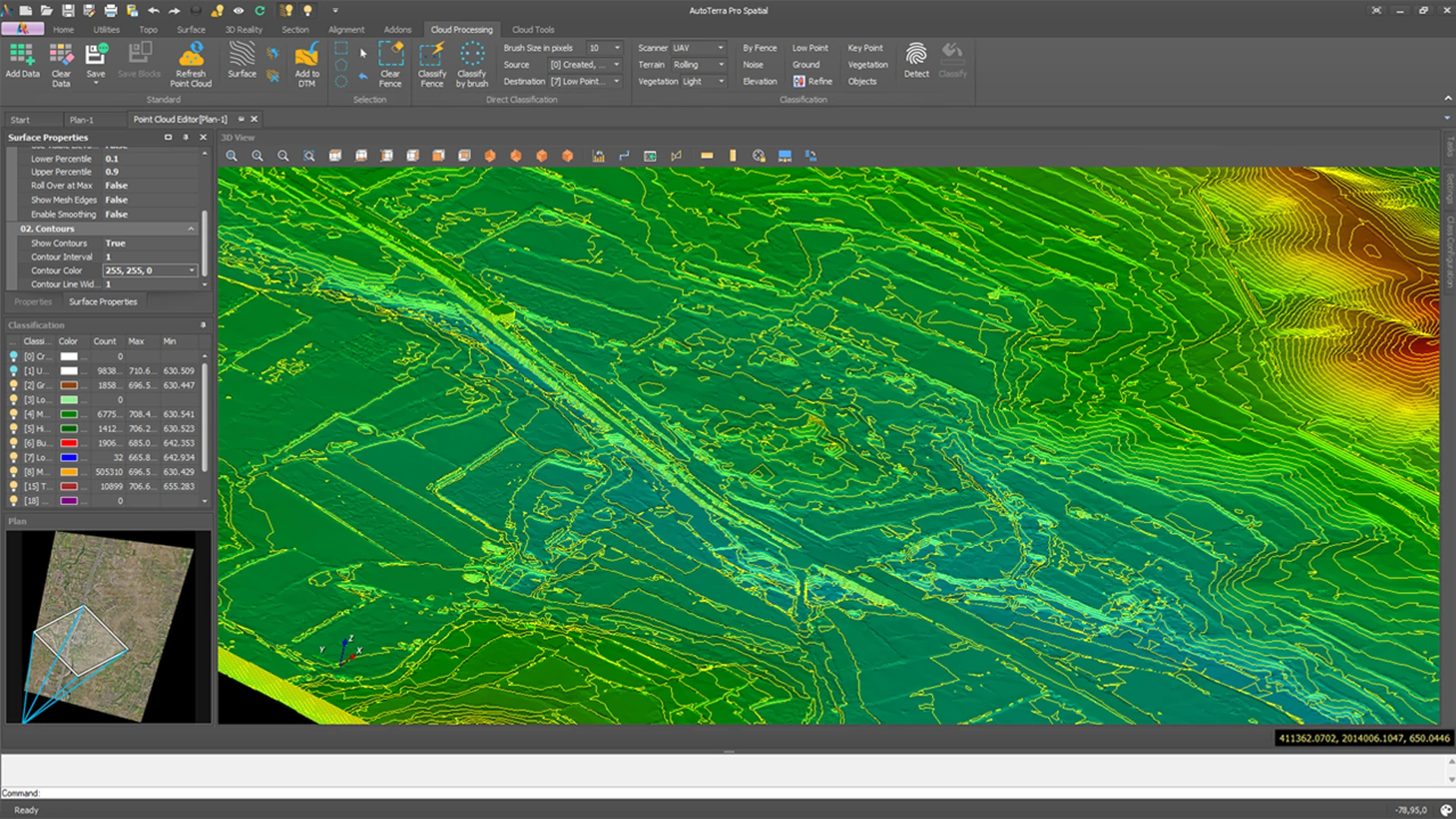
Task: Click the By Fence classification button
Action: click(x=760, y=48)
